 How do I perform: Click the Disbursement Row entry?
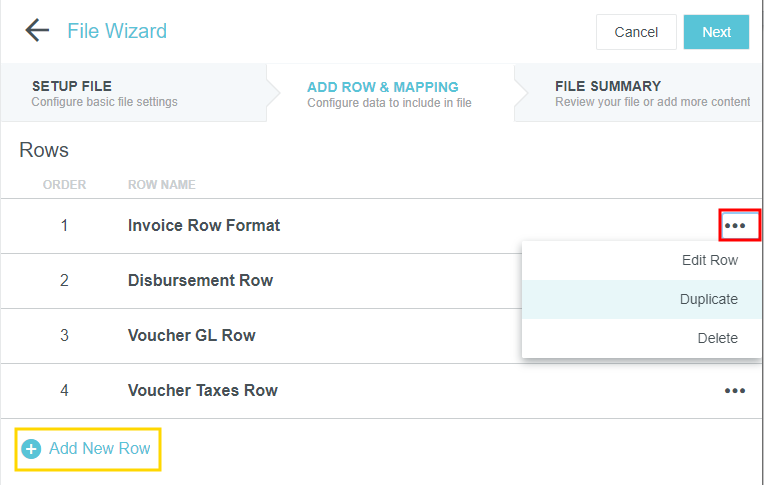click(200, 281)
